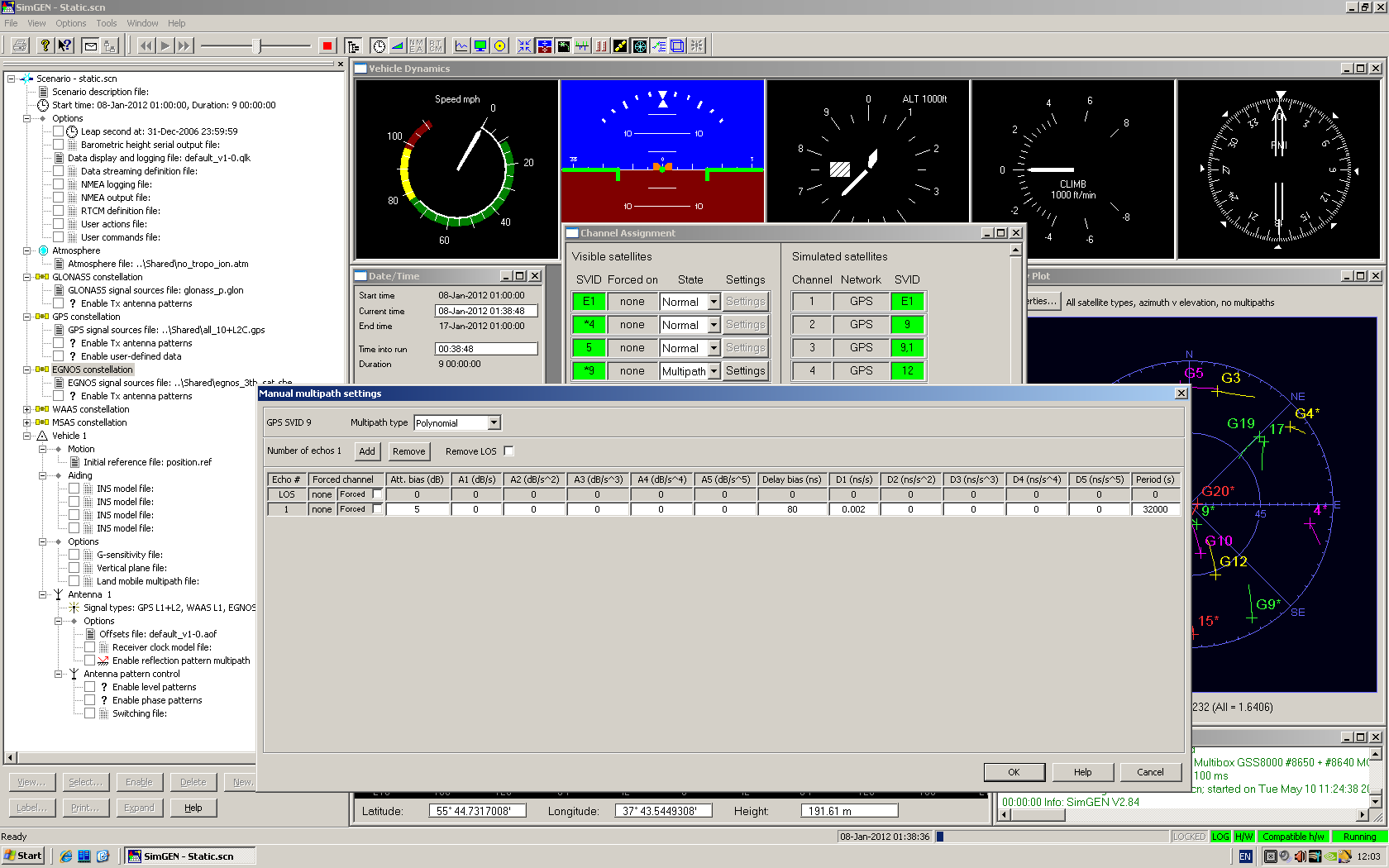Click the red stop simulation button
The height and width of the screenshot is (868, 1389).
tap(327, 46)
